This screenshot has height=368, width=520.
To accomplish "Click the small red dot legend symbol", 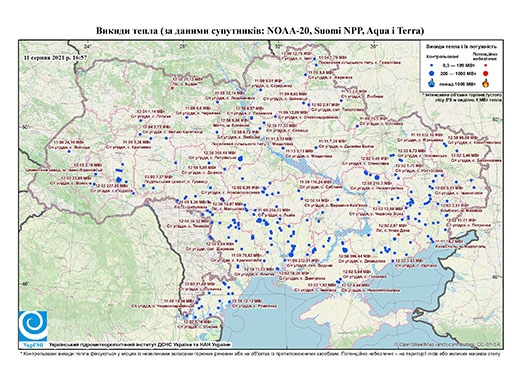I will [x=485, y=66].
